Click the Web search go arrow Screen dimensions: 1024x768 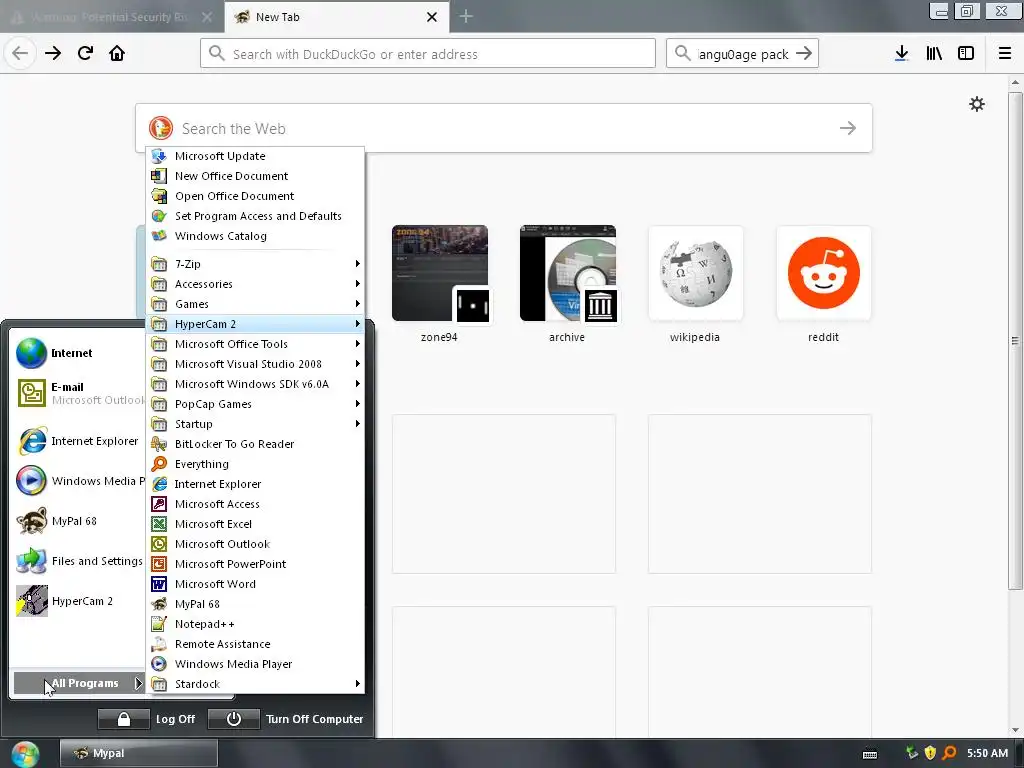point(848,128)
